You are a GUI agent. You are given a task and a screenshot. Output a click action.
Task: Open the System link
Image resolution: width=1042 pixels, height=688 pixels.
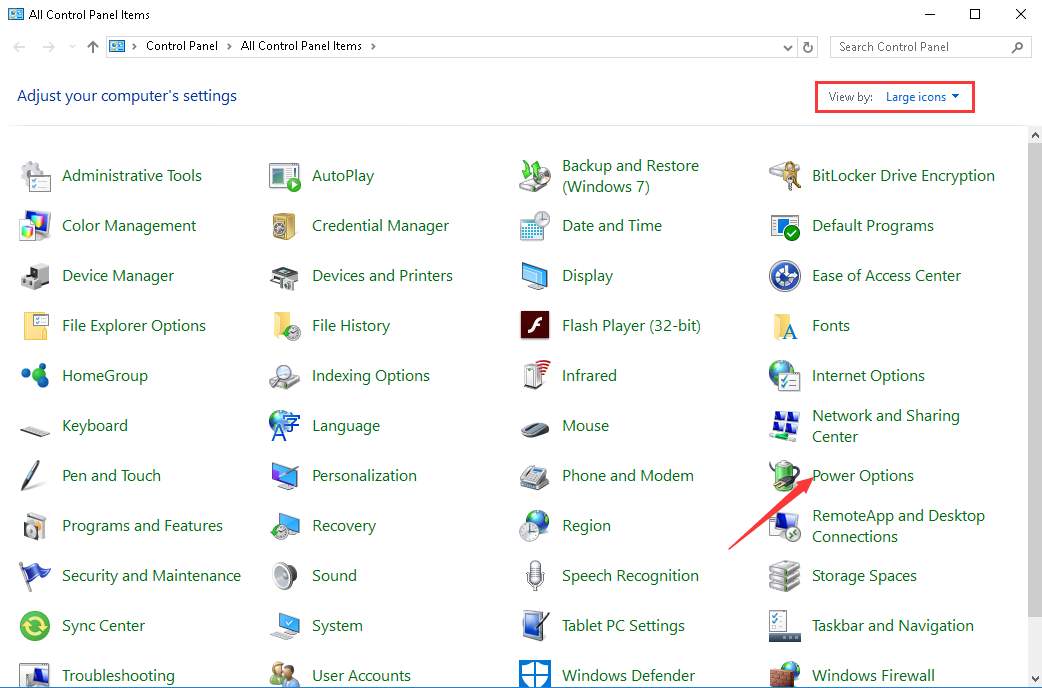[338, 626]
